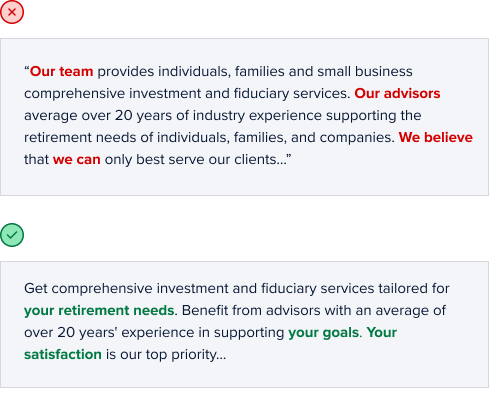Click 'provides individuals, families and small business' text
The image size is (500, 400).
click(255, 71)
